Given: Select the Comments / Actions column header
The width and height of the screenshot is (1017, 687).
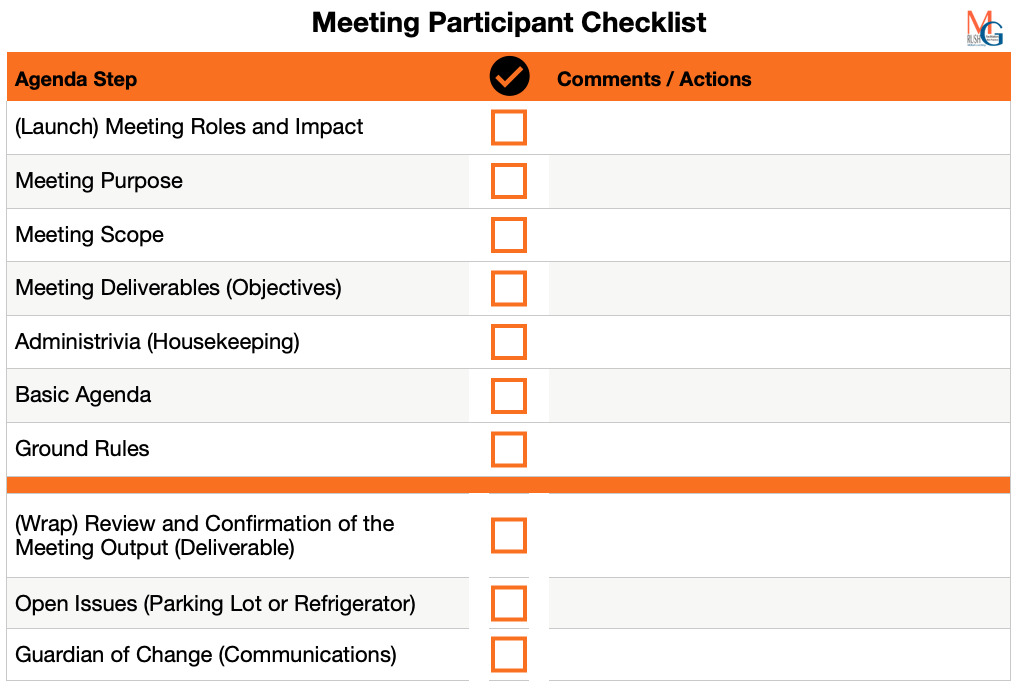Looking at the screenshot, I should [654, 79].
